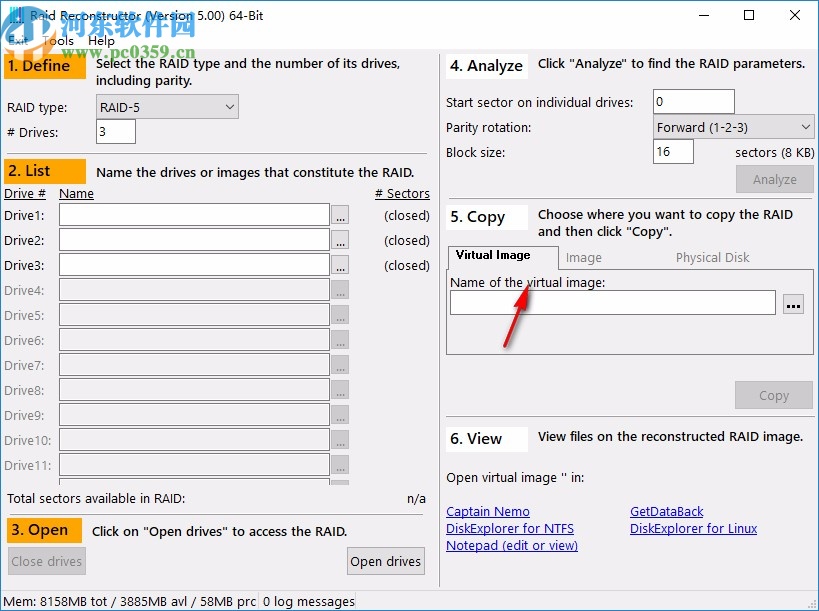Click the 2. List step label
The width and height of the screenshot is (819, 611).
(45, 171)
